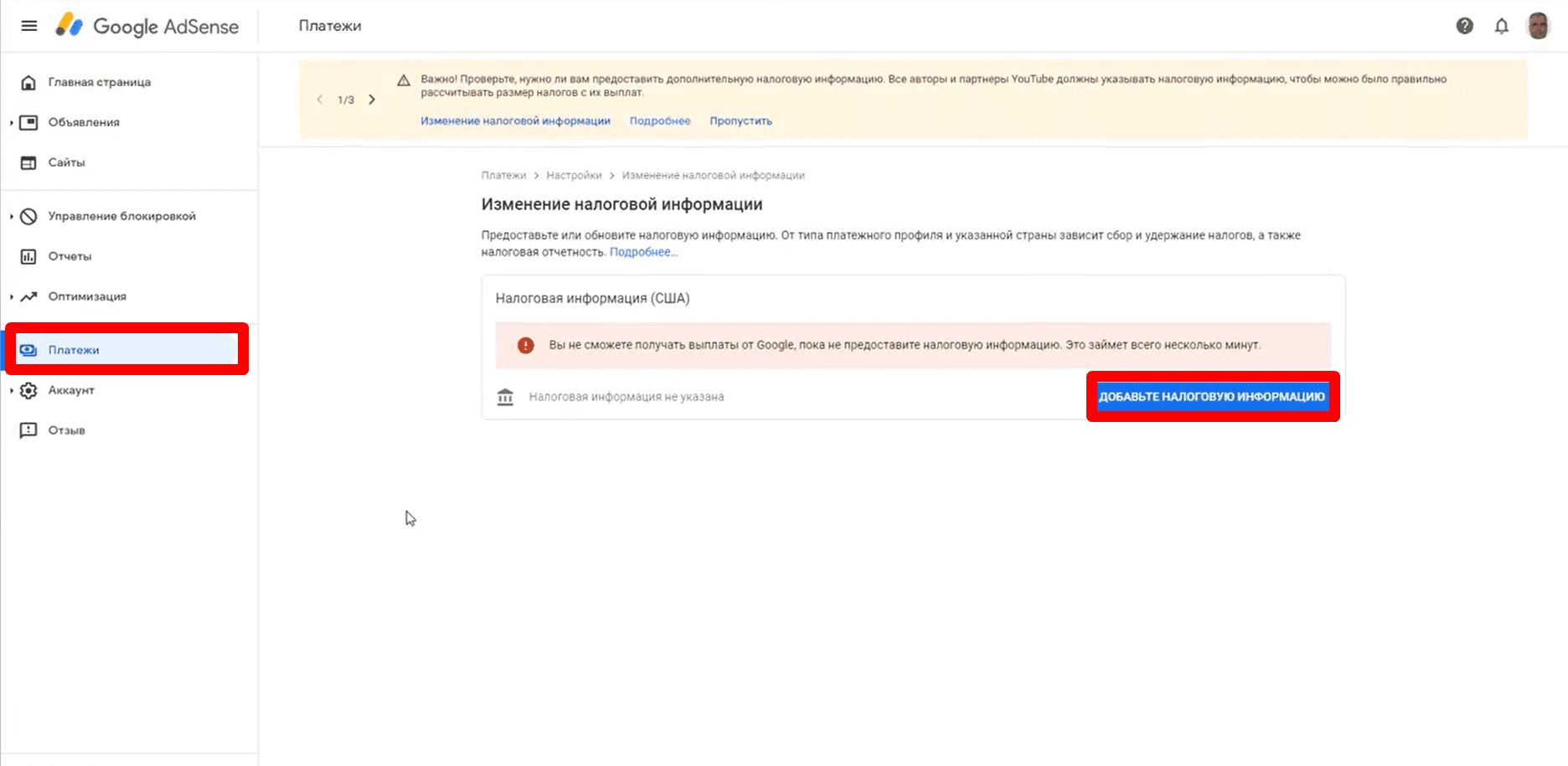The height and width of the screenshot is (766, 1568).
Task: Click the card title Налоговая информация (США)
Action: [593, 298]
